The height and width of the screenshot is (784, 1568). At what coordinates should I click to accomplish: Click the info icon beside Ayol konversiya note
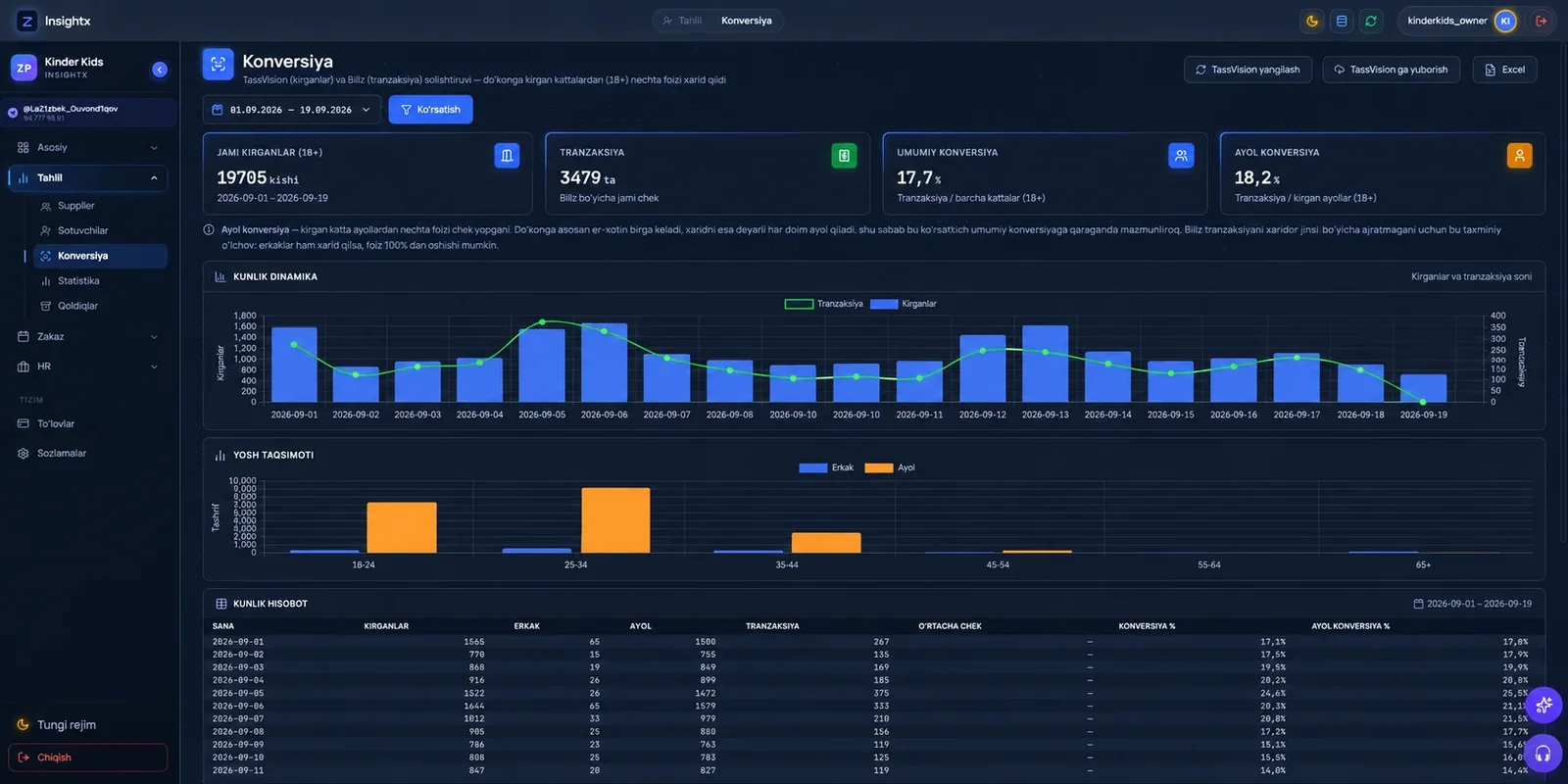click(209, 229)
